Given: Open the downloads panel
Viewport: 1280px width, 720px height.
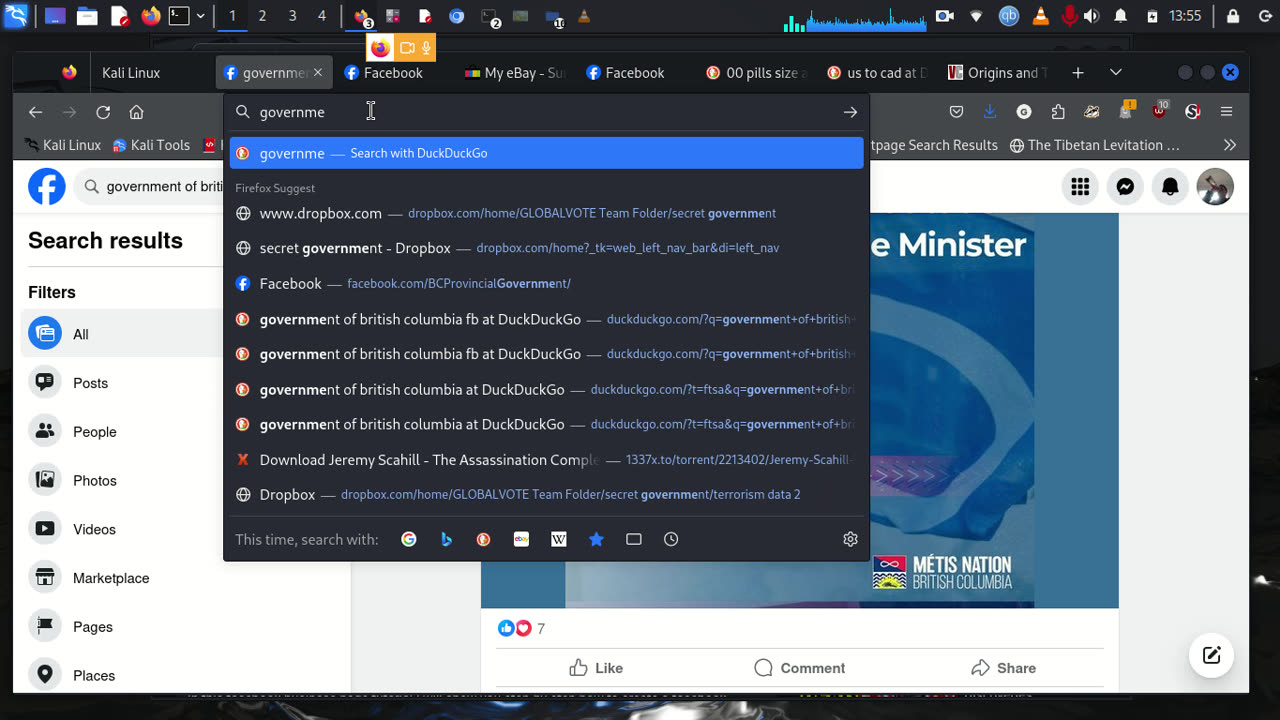Looking at the screenshot, I should click(x=990, y=112).
